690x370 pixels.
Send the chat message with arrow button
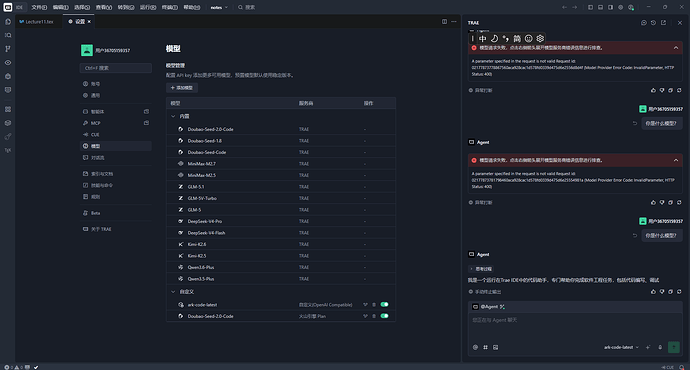pyautogui.click(x=674, y=347)
